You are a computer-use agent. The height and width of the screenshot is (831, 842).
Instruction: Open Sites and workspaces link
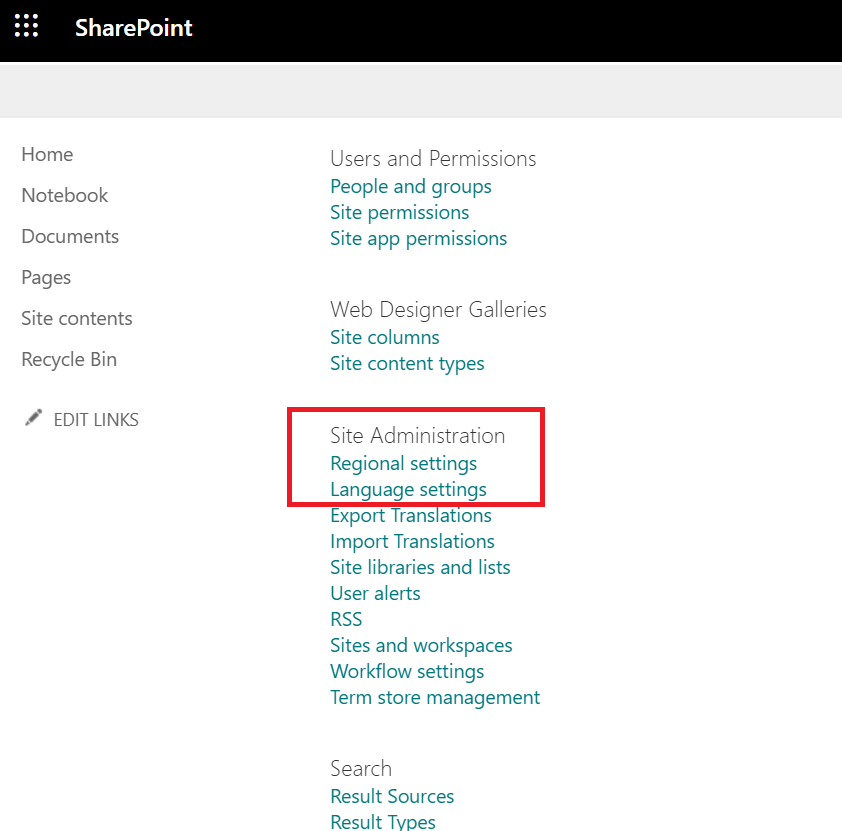421,646
